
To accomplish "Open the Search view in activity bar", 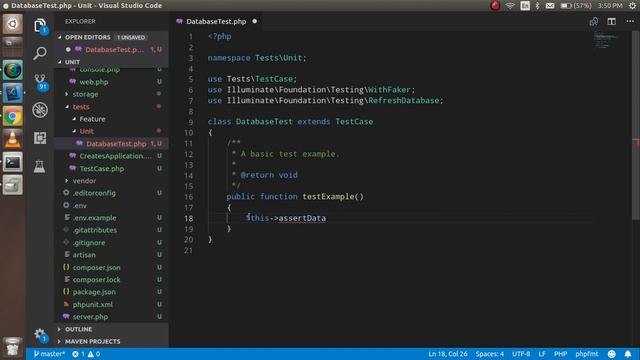I will click(40, 53).
